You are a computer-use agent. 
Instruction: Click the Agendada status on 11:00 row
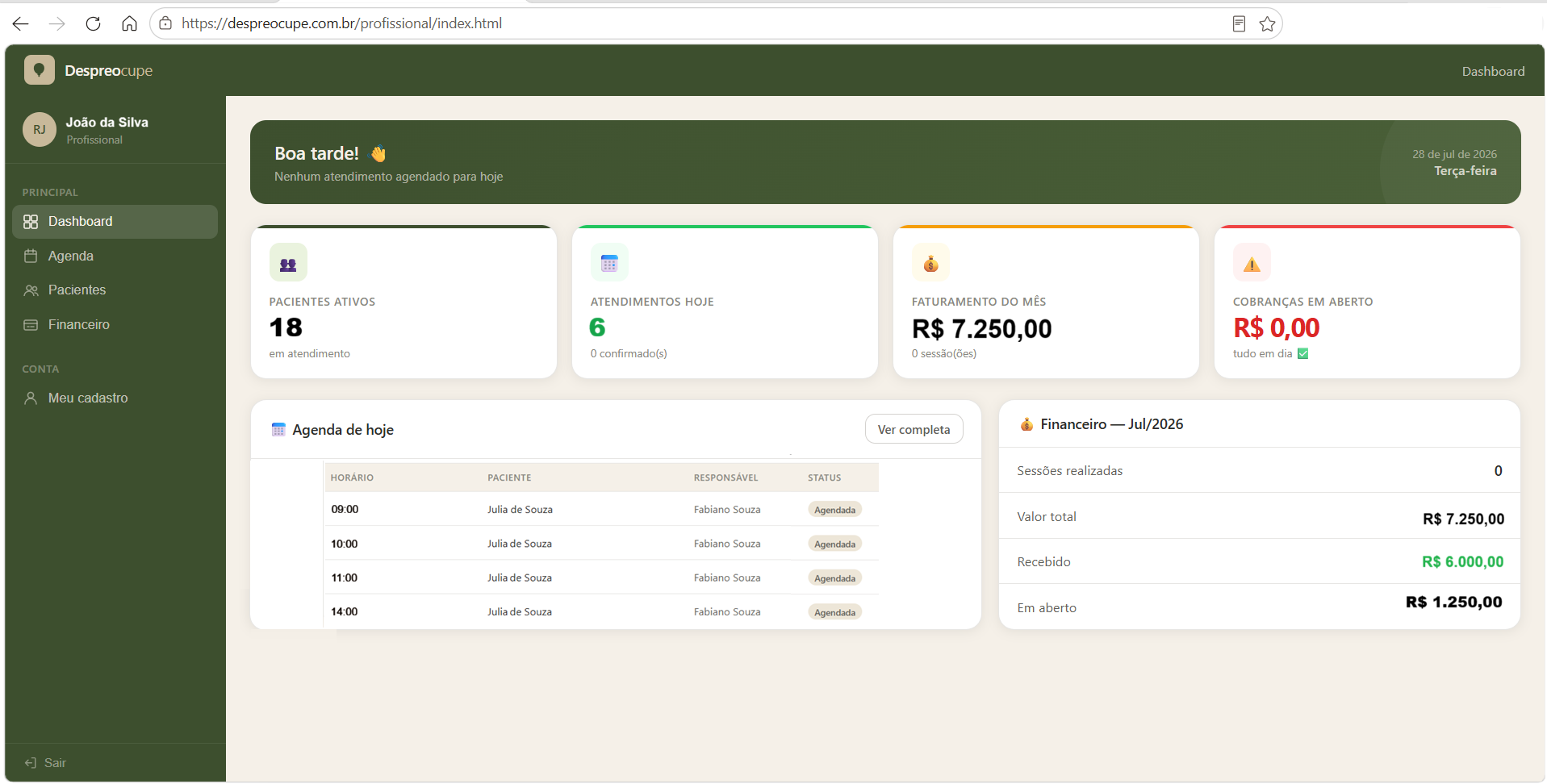click(834, 578)
